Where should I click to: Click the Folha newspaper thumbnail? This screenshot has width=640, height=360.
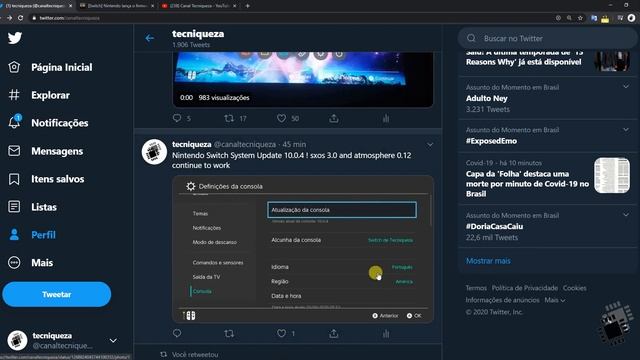coord(612,176)
